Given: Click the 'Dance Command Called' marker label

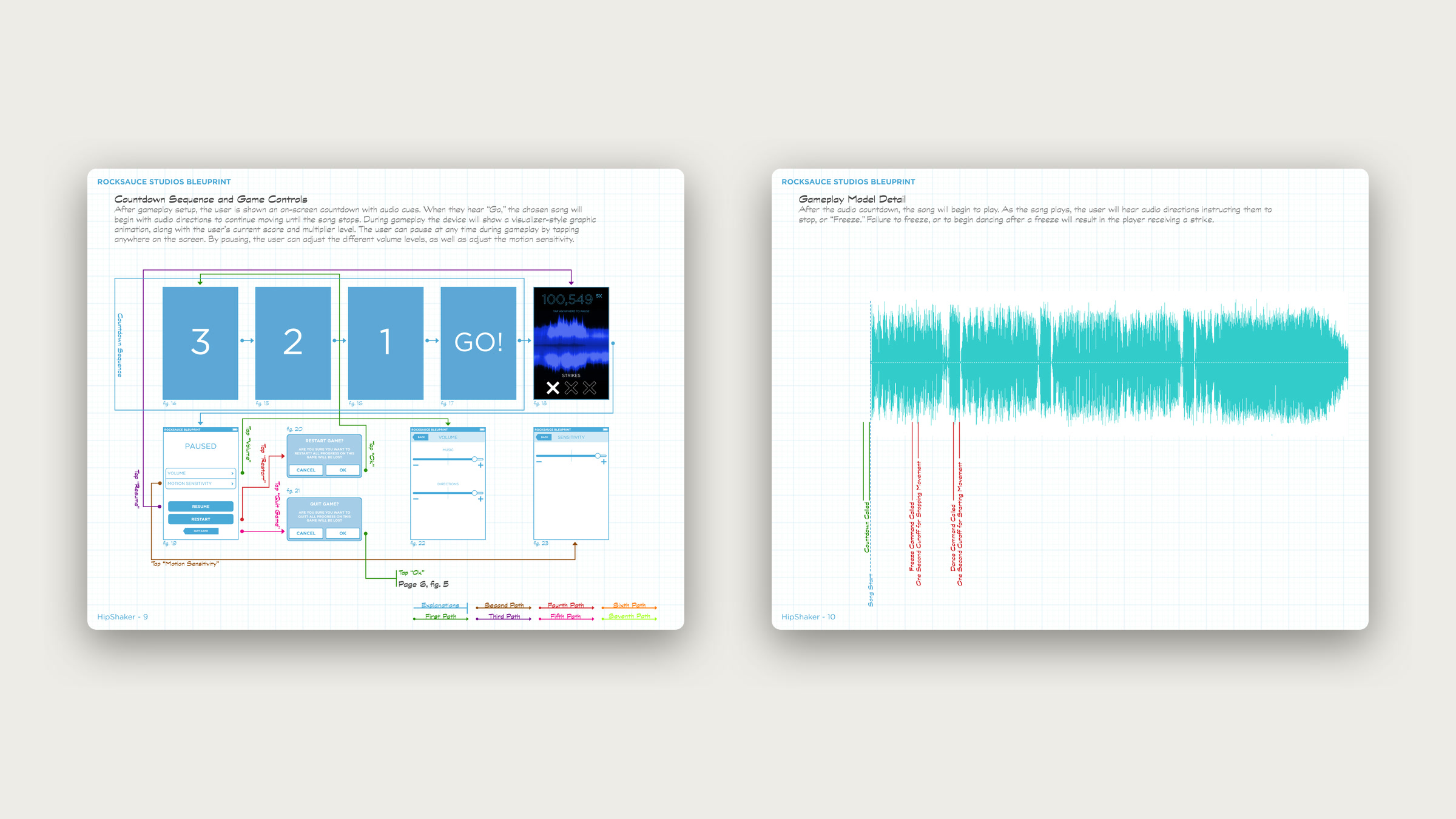Looking at the screenshot, I should tap(953, 538).
